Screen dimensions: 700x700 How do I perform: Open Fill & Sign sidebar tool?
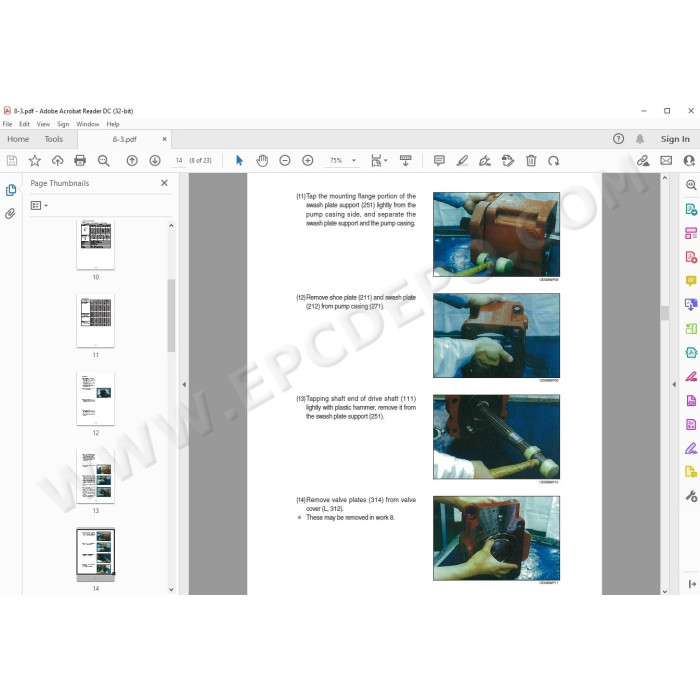point(691,448)
